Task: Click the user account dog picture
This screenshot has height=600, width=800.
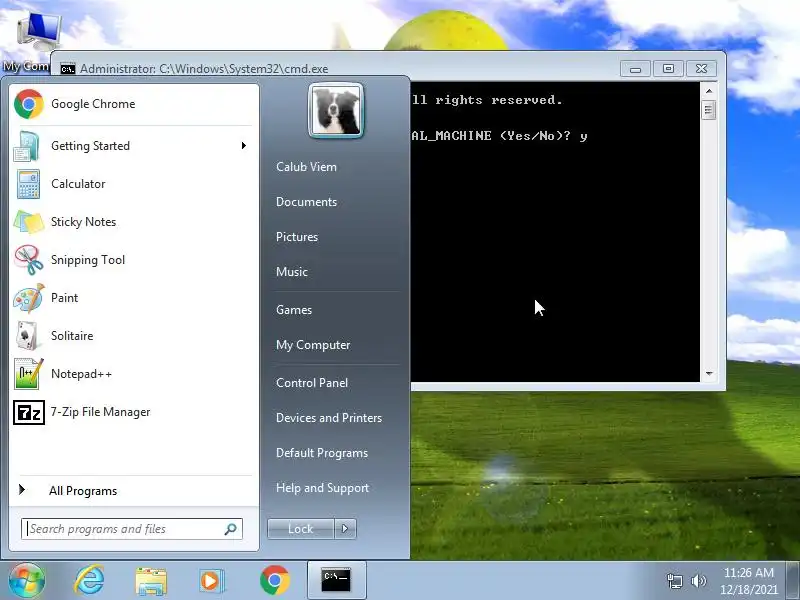Action: pos(336,110)
